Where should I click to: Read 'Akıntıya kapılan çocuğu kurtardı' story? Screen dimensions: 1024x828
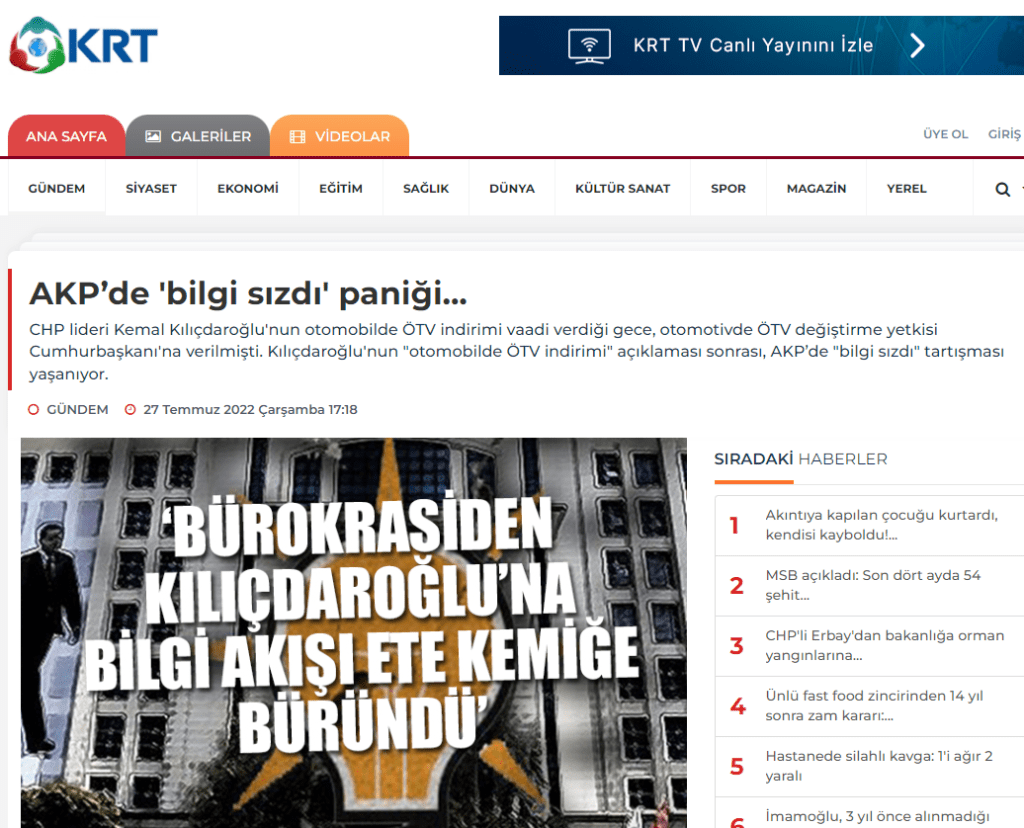(880, 525)
